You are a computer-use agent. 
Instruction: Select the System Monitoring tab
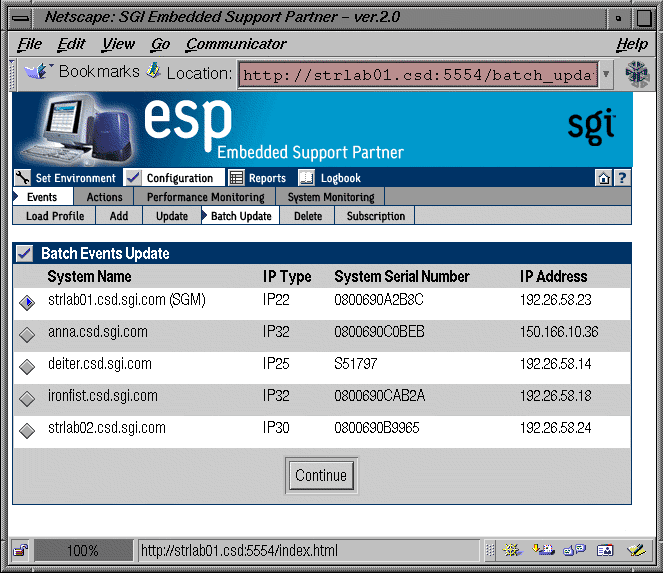coord(331,197)
